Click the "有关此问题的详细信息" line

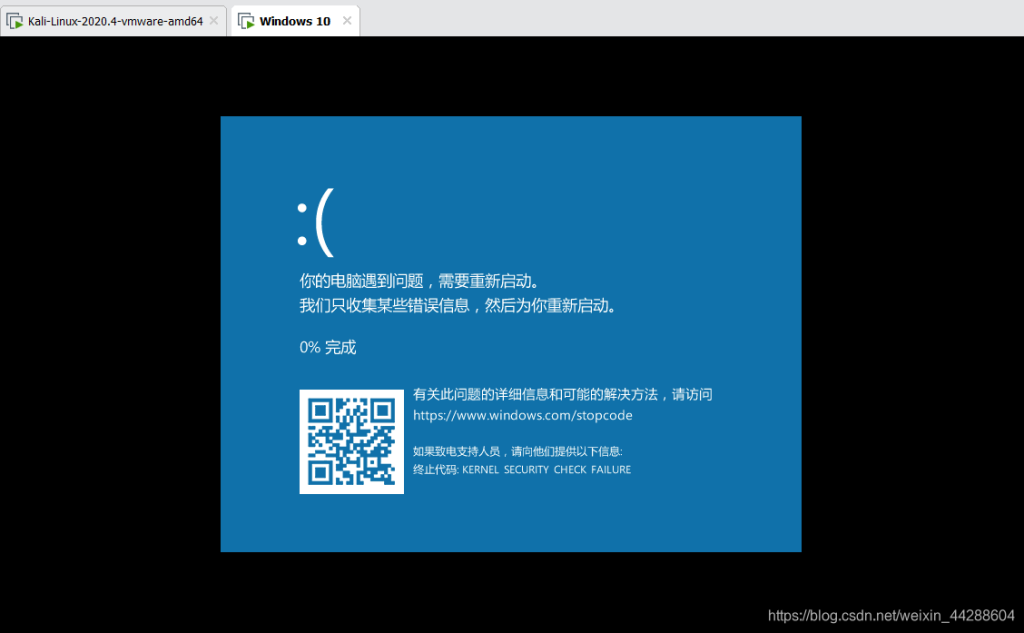[x=562, y=395]
